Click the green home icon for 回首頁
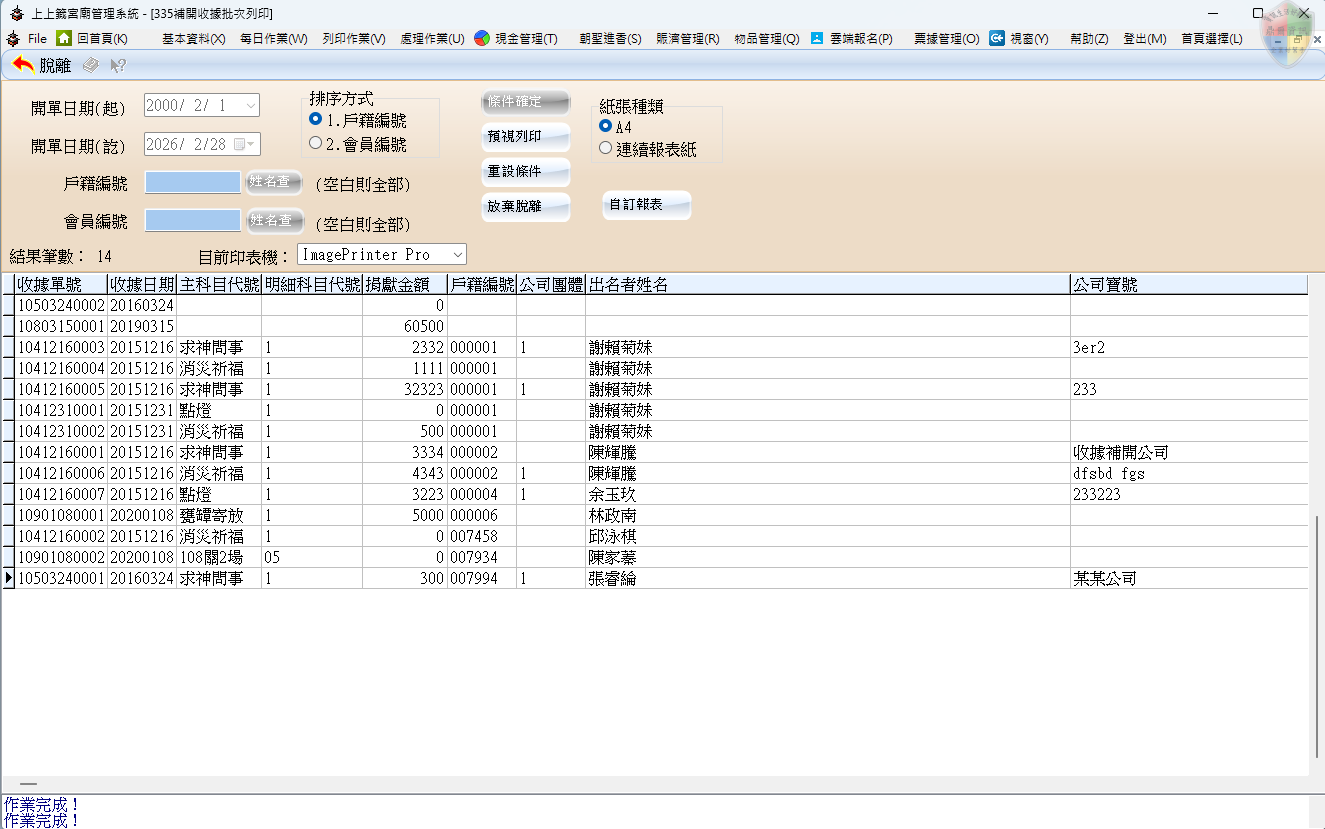This screenshot has height=829, width=1325. [64, 38]
